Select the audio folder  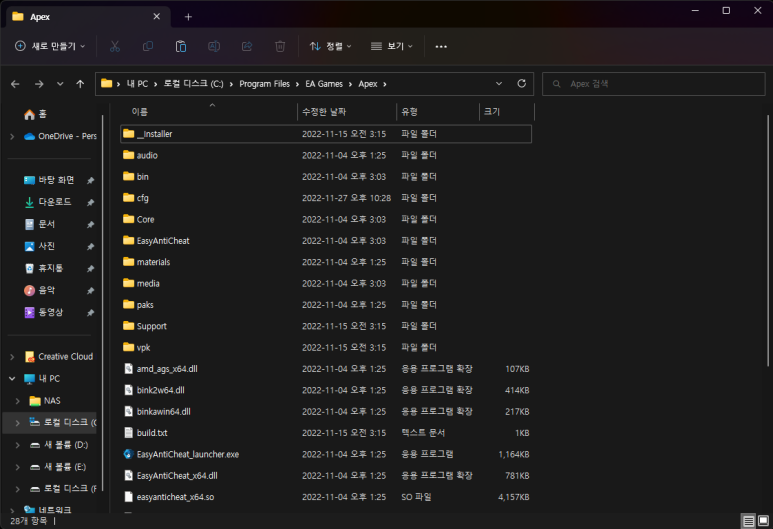point(147,155)
